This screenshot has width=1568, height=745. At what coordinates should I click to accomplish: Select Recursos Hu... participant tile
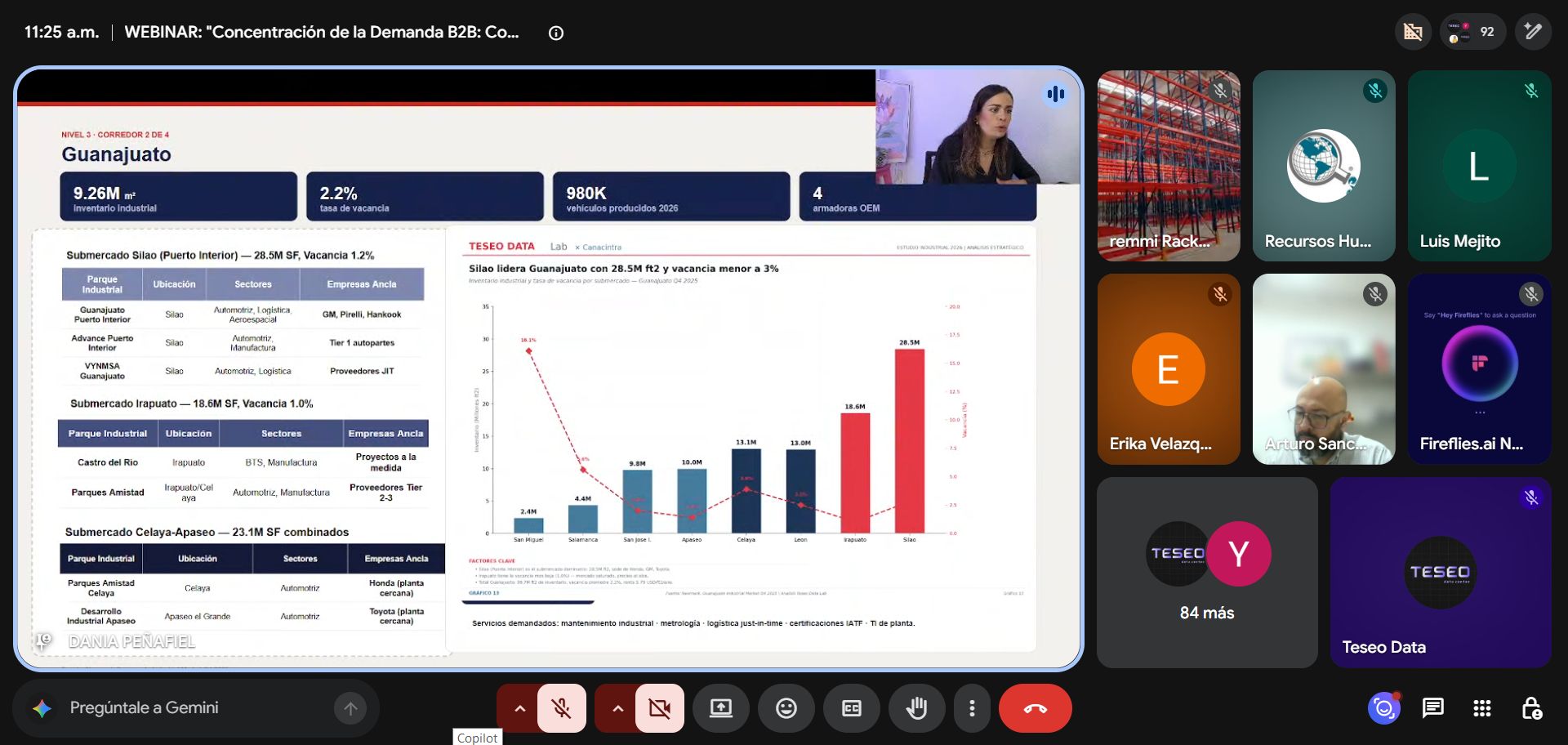point(1324,166)
